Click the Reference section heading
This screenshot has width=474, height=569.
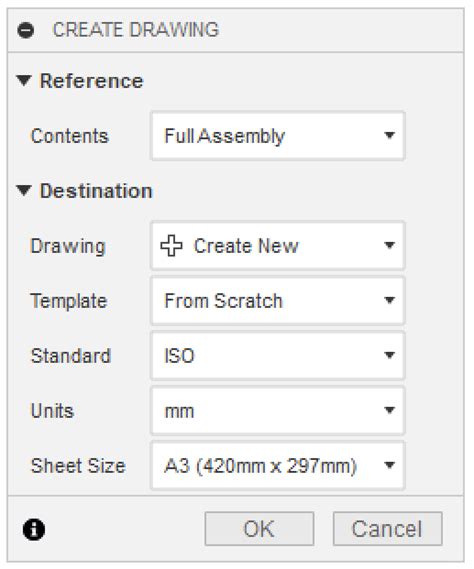pos(91,81)
